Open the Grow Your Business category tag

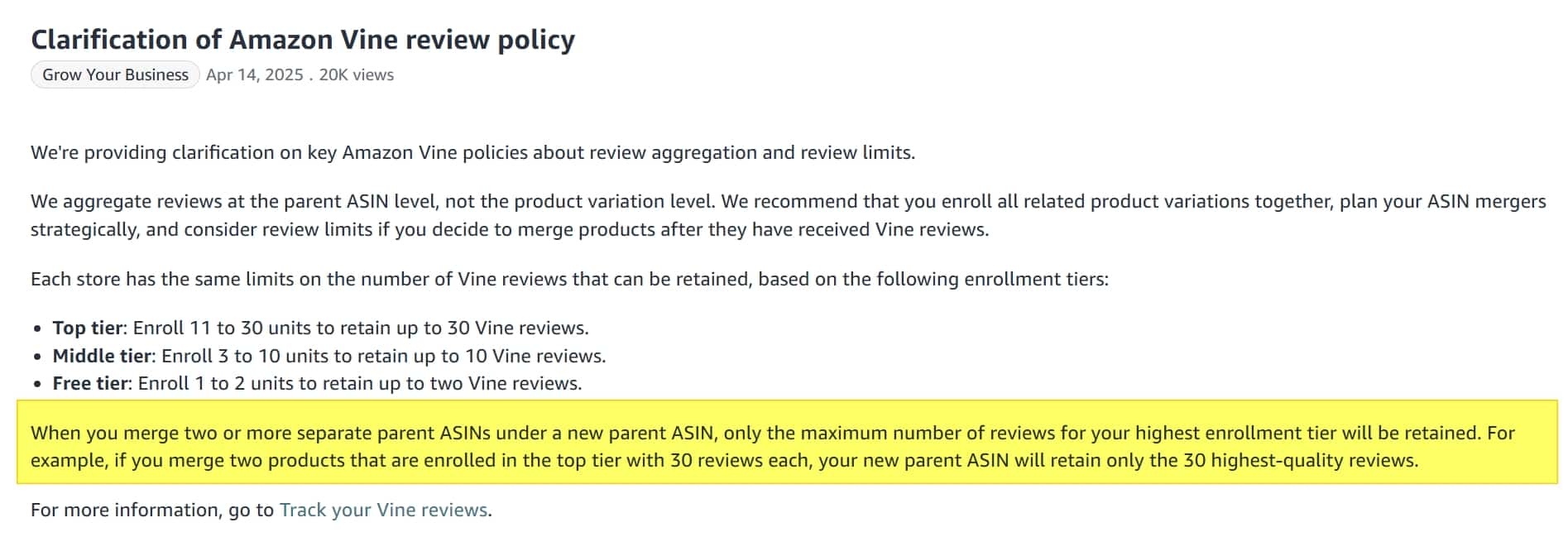pyautogui.click(x=115, y=74)
